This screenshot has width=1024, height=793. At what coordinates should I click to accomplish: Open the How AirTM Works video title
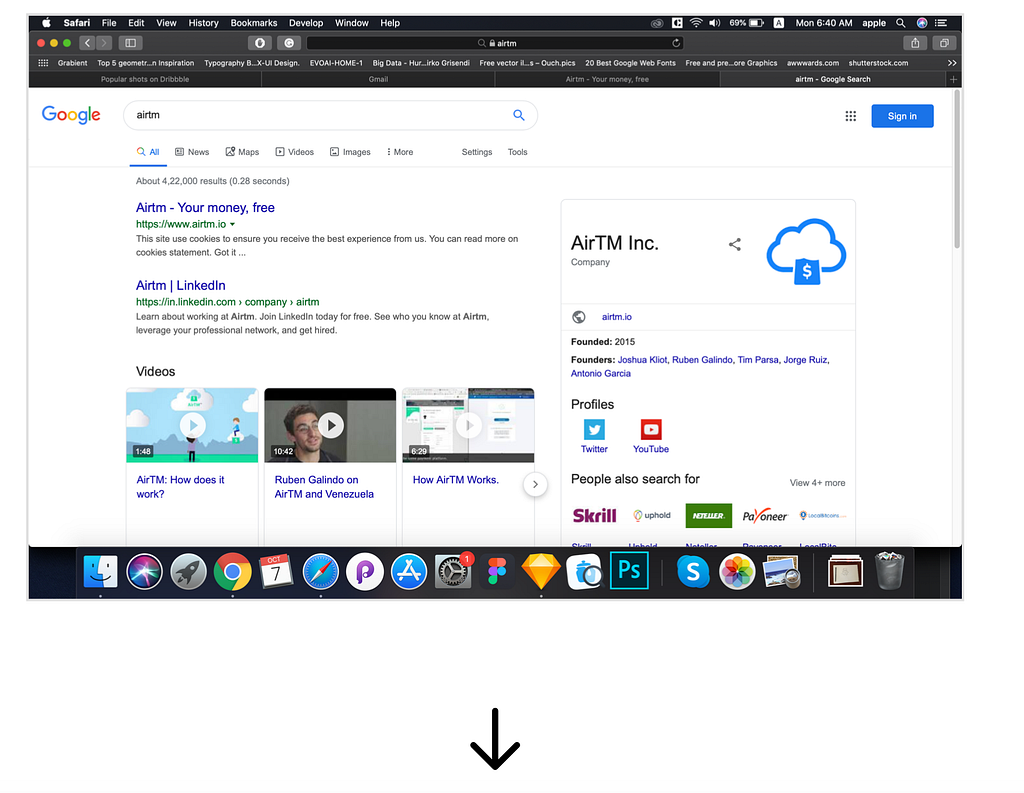[x=456, y=480]
